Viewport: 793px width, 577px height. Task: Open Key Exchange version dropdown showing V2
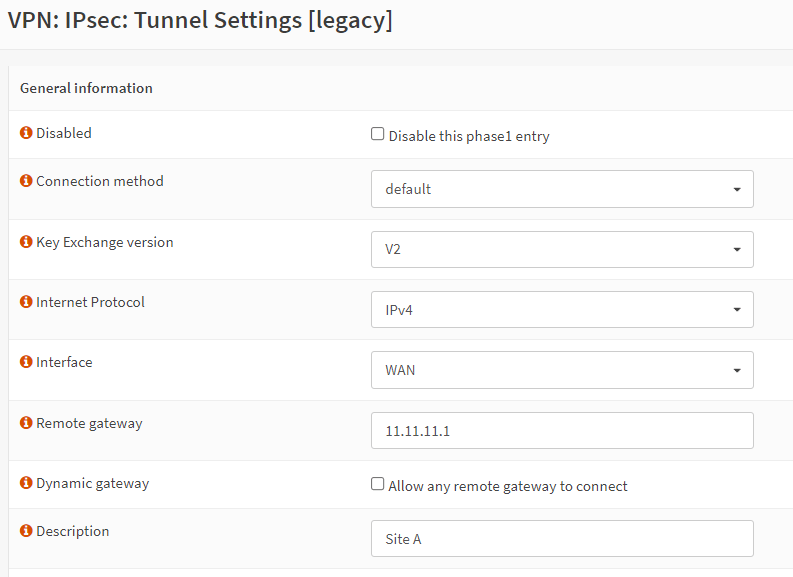tap(562, 249)
